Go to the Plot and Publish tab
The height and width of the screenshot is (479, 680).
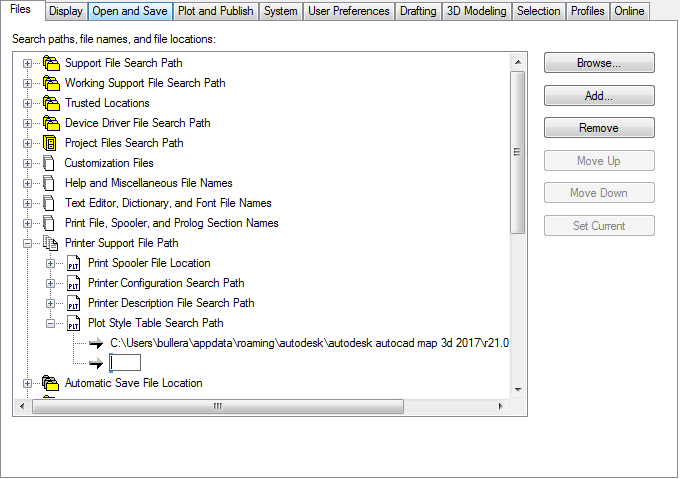coord(216,11)
